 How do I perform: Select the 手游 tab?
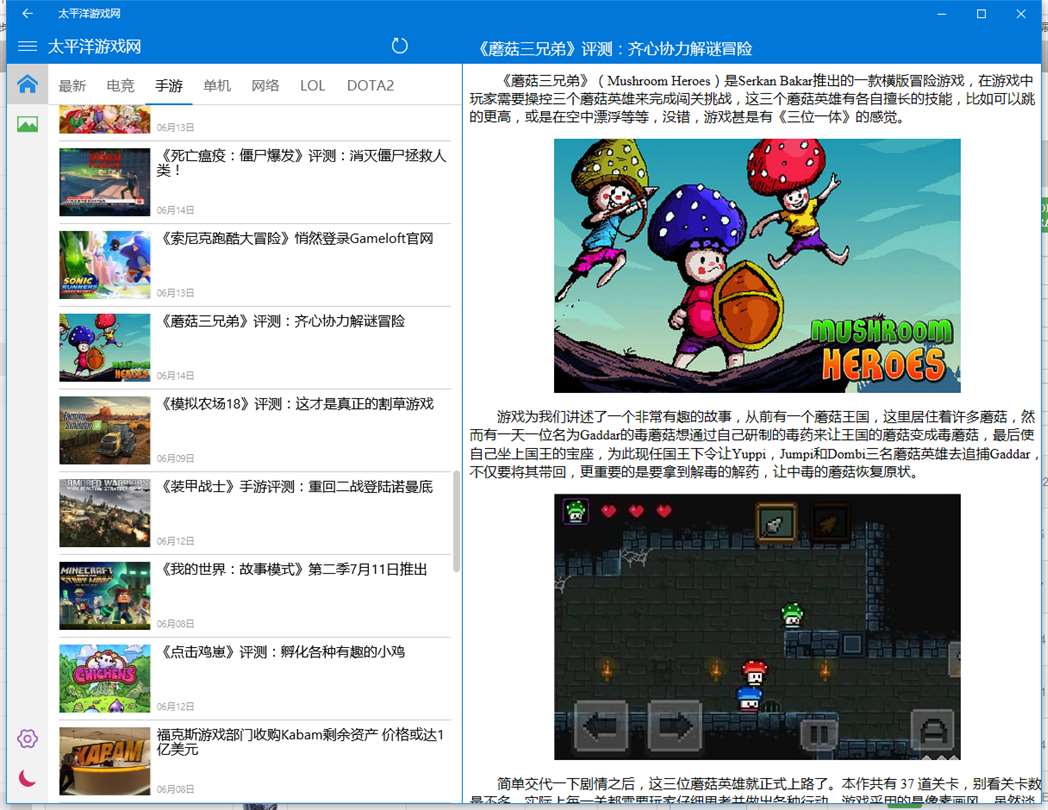click(x=168, y=86)
